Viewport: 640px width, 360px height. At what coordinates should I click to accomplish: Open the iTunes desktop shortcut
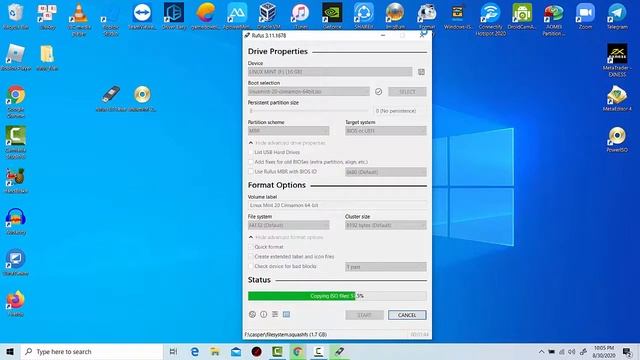[x=300, y=16]
